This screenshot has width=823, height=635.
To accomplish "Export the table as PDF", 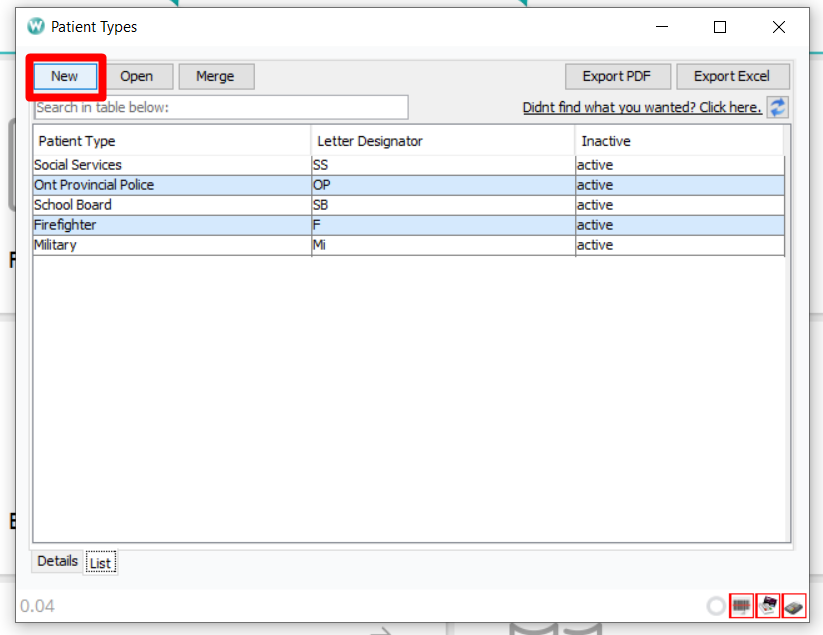I will (x=617, y=76).
